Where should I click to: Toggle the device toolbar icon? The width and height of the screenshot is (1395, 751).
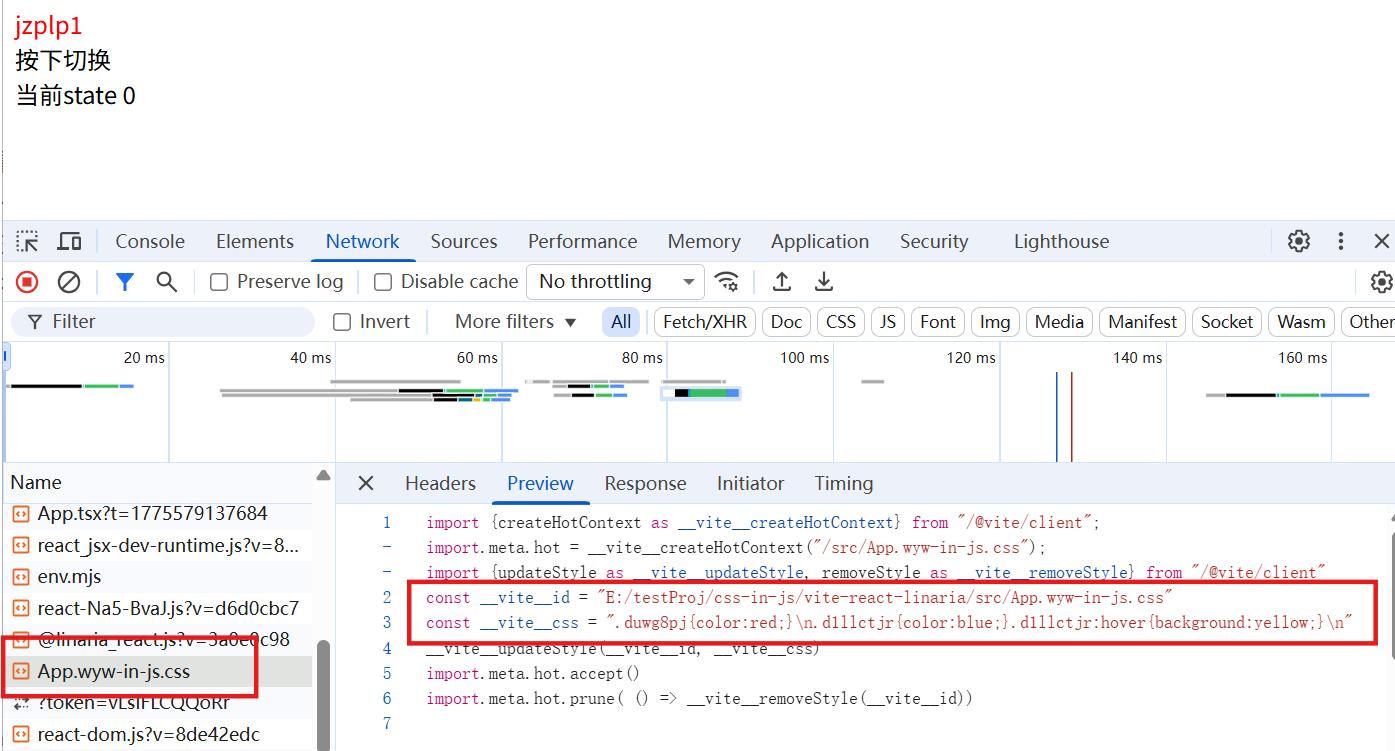pos(69,242)
